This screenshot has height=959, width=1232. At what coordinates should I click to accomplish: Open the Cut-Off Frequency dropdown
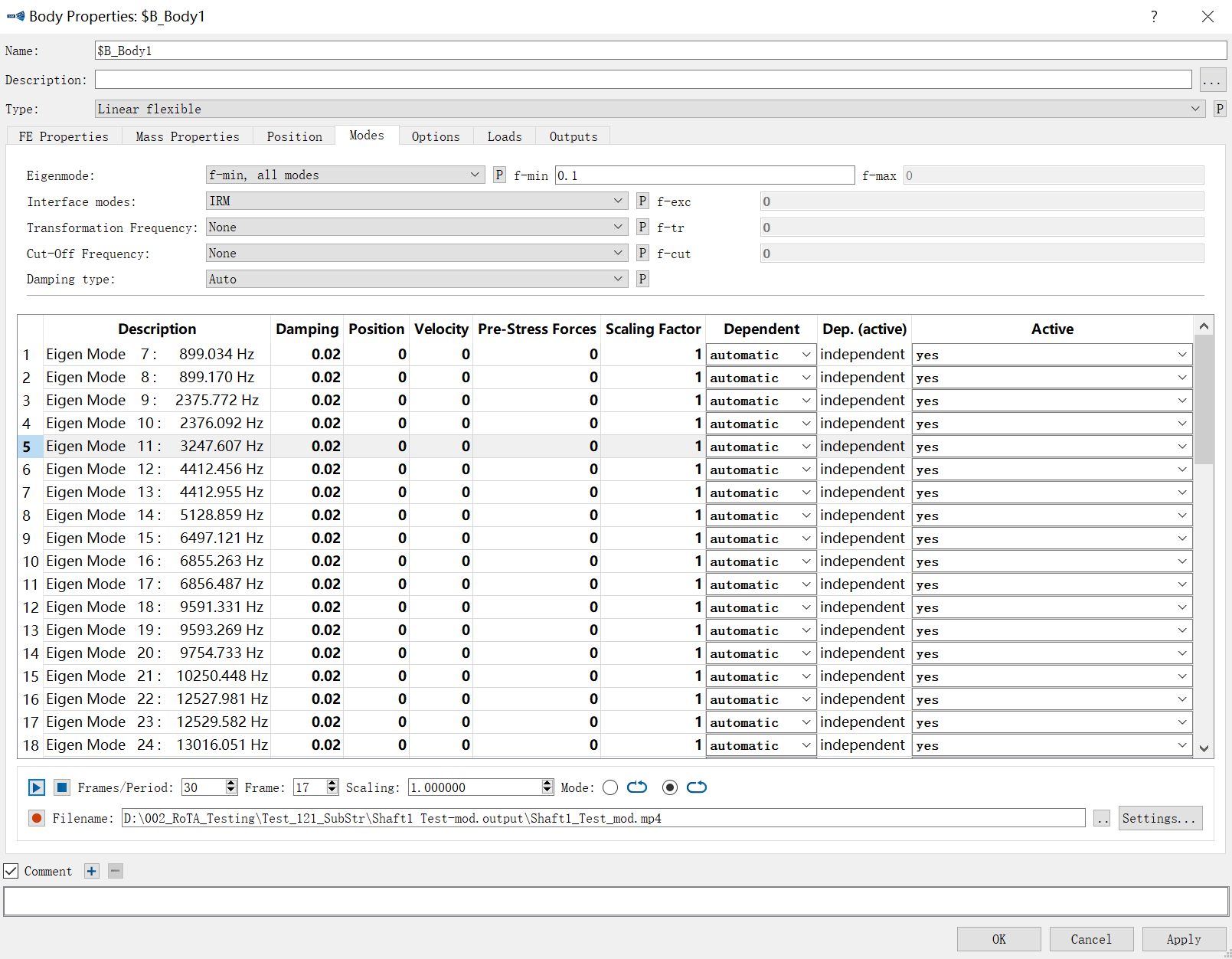click(417, 253)
